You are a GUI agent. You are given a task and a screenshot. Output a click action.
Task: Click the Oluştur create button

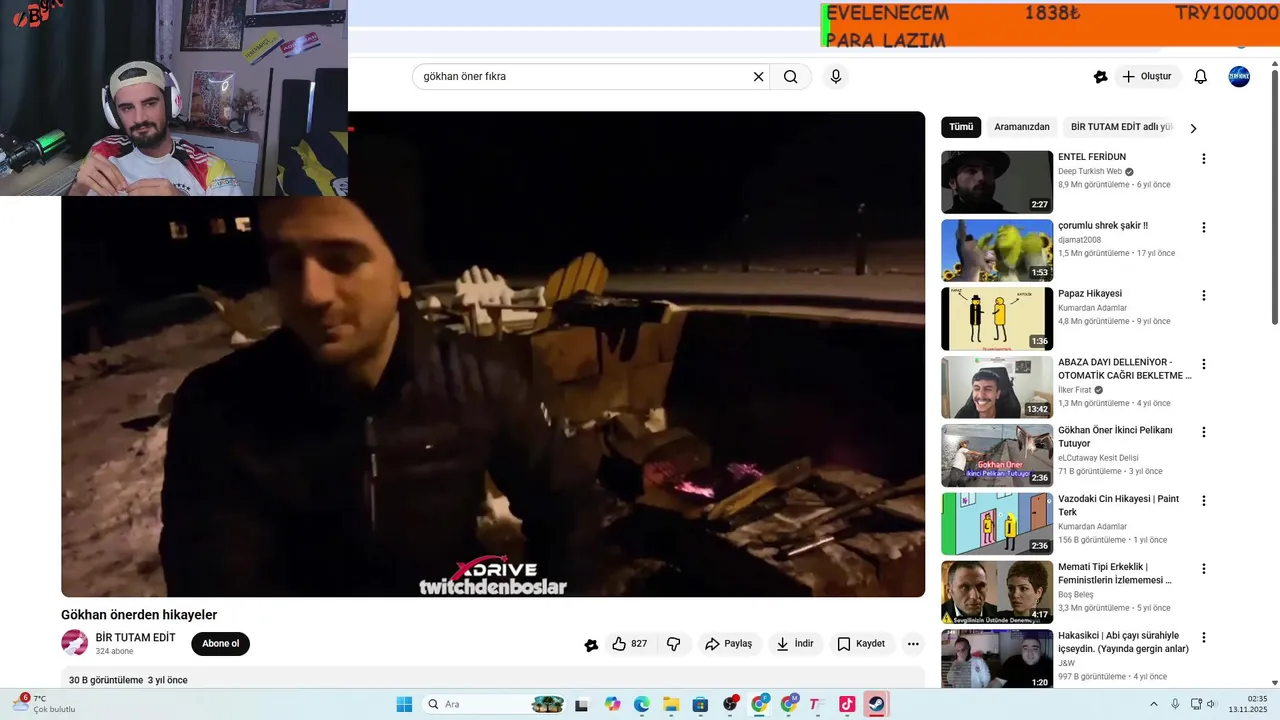tap(1148, 77)
